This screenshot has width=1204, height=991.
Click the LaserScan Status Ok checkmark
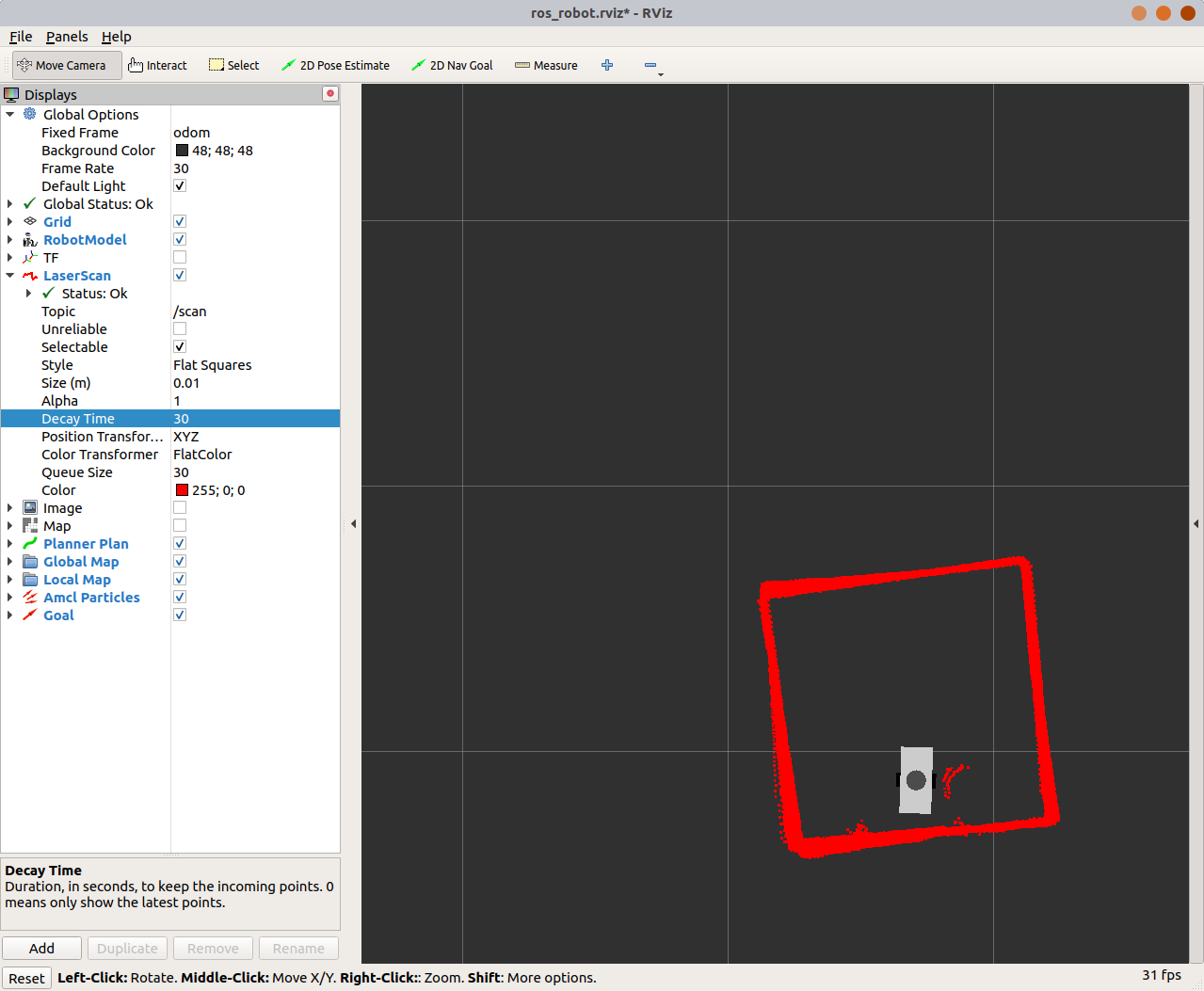pos(49,293)
